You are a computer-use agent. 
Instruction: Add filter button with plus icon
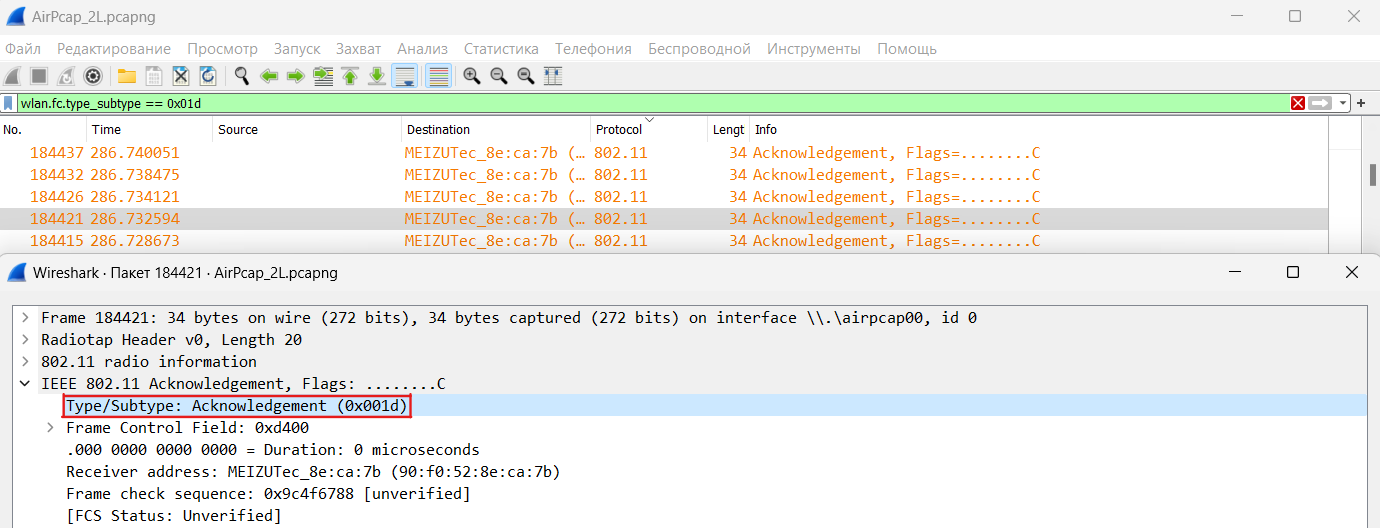(x=1361, y=103)
